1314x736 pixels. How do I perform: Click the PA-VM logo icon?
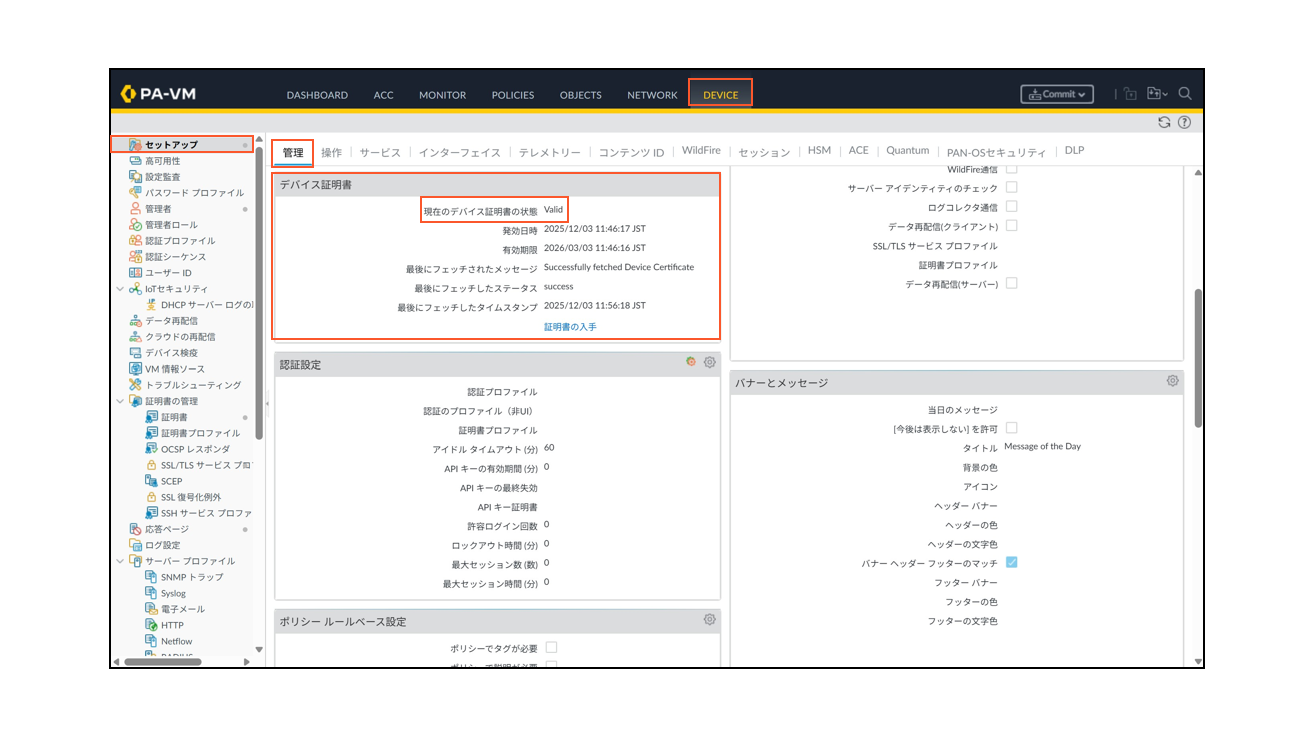tap(128, 94)
